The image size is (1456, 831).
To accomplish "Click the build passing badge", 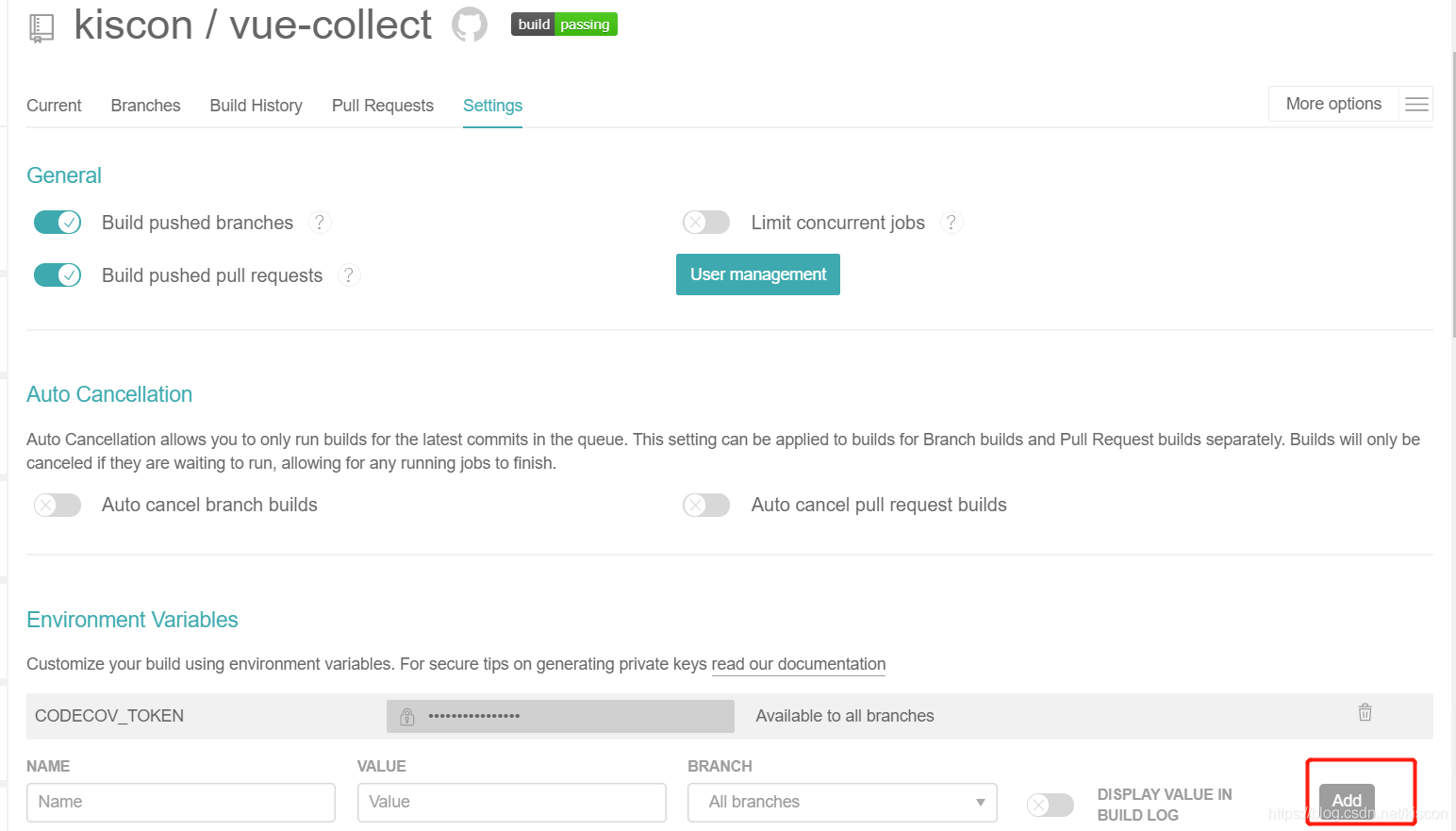I will pos(564,25).
